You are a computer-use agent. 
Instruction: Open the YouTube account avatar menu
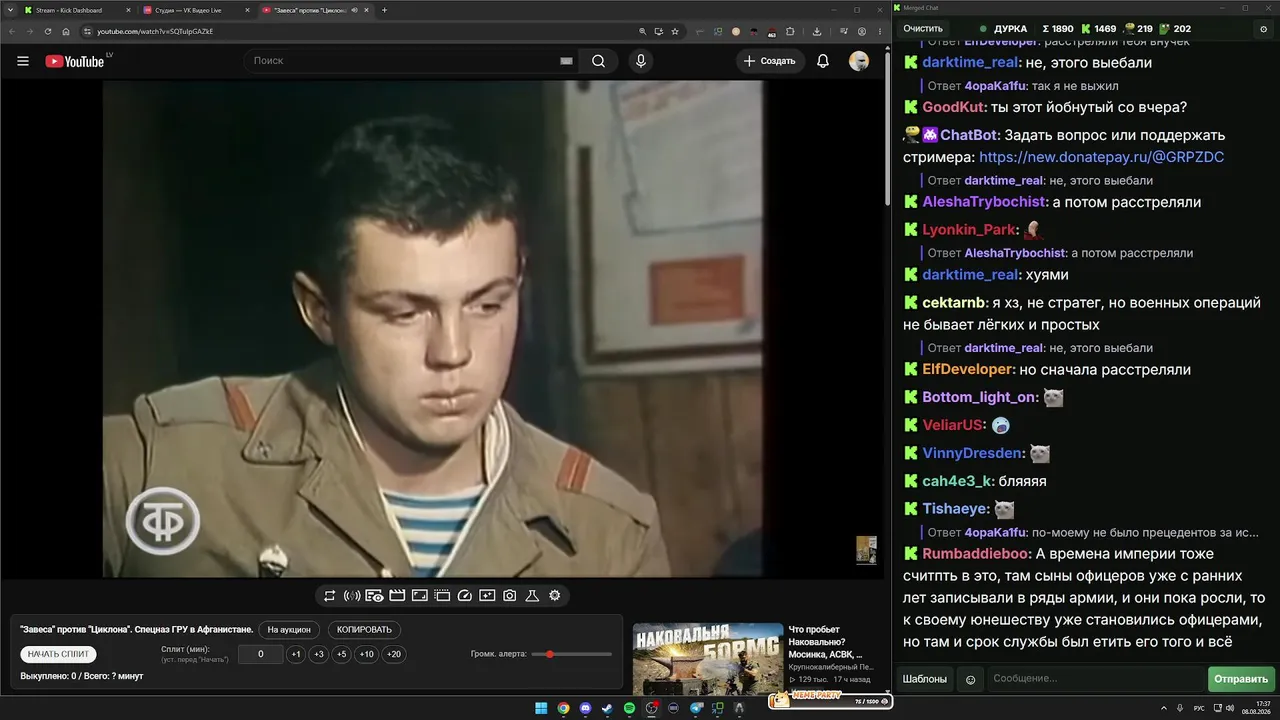[859, 61]
